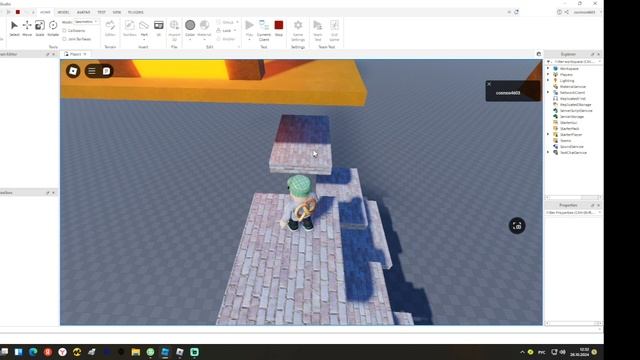The height and width of the screenshot is (360, 640).
Task: Select ReplicatedStorage in Explorer
Action: (x=575, y=104)
